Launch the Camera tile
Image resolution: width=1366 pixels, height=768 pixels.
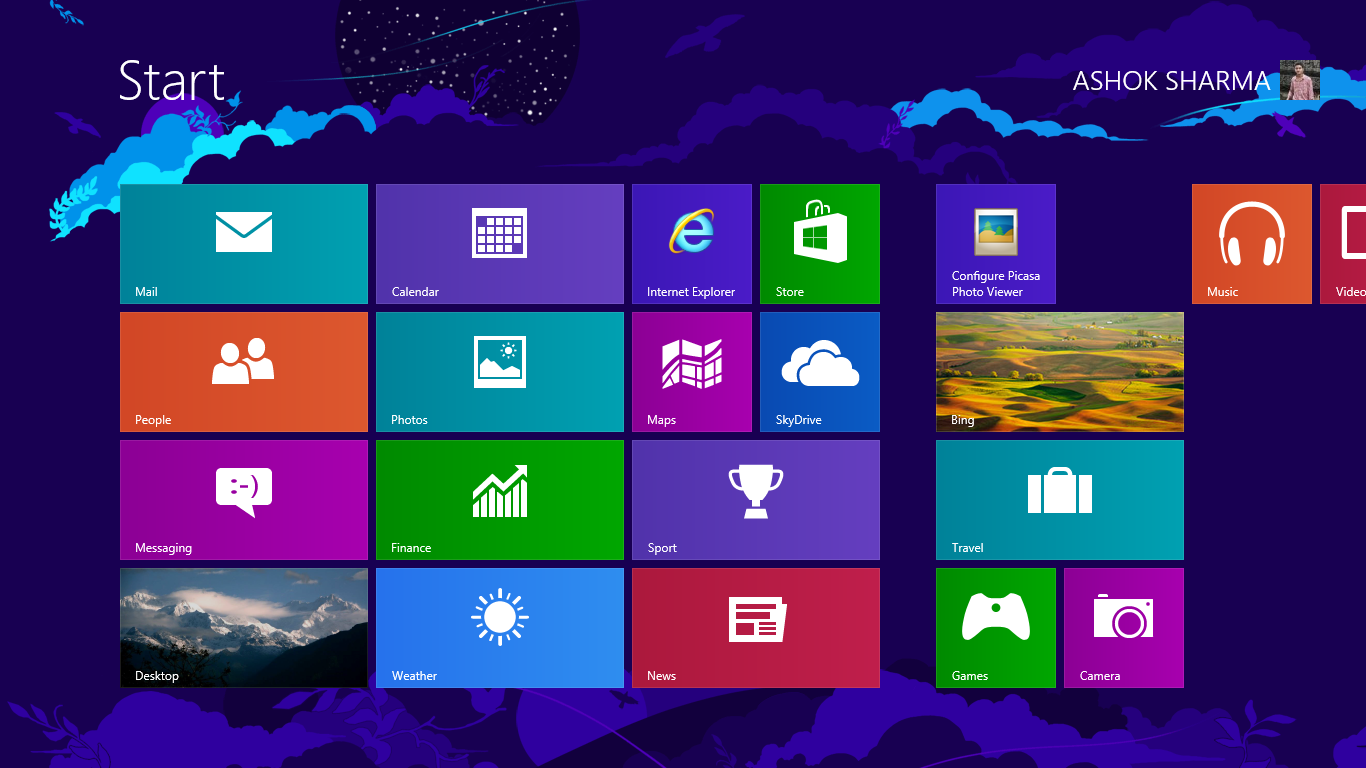pyautogui.click(x=1124, y=628)
